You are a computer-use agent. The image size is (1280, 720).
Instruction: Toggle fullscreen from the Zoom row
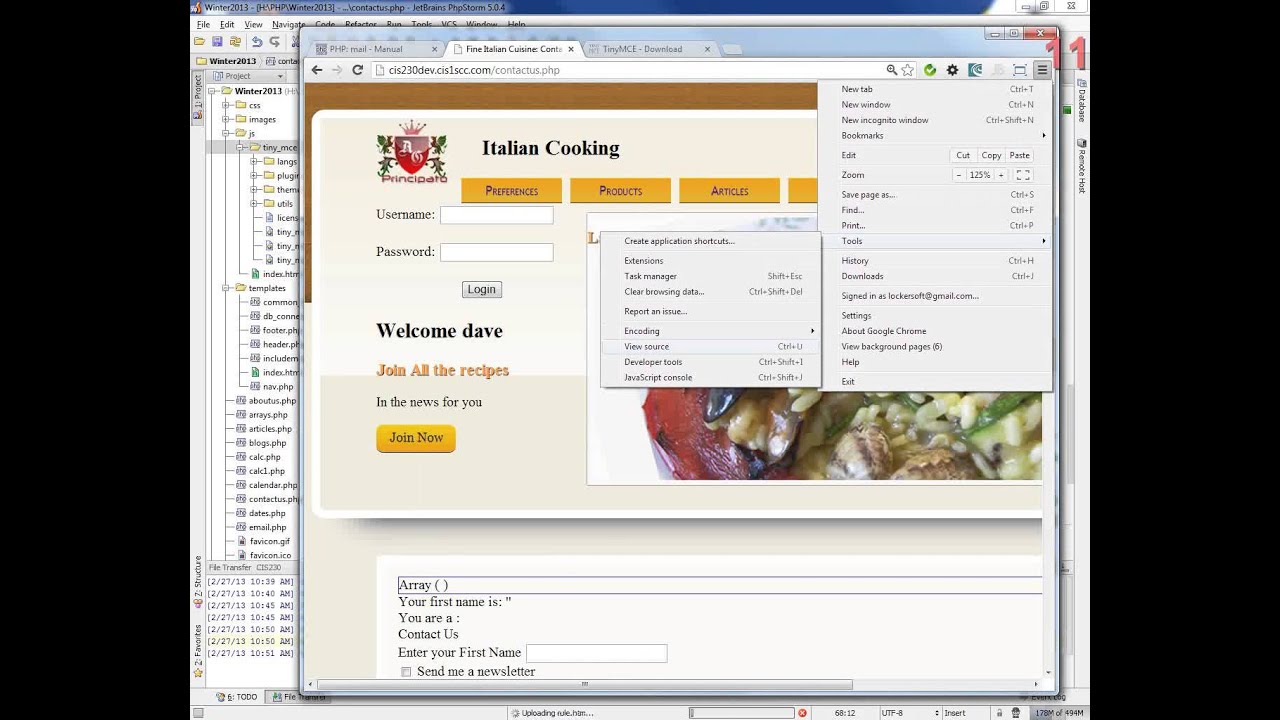pyautogui.click(x=1023, y=175)
